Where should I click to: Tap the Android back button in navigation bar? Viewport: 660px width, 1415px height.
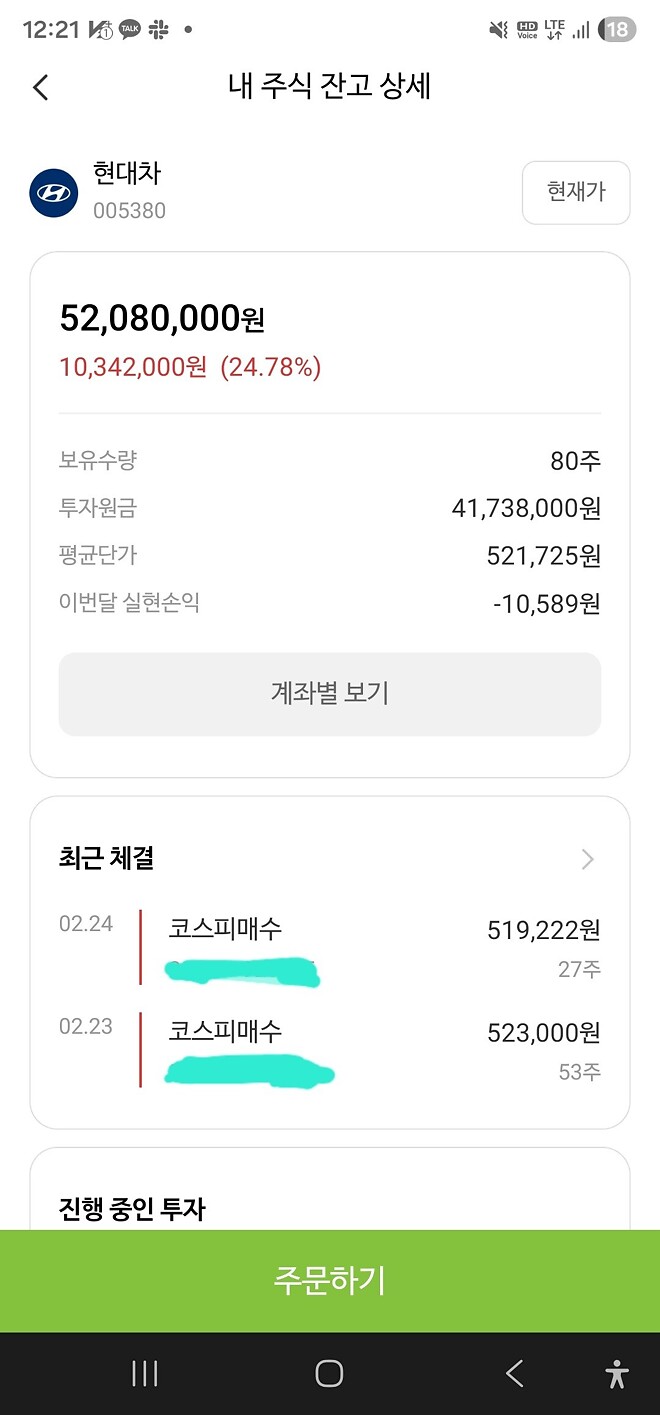click(x=513, y=1373)
